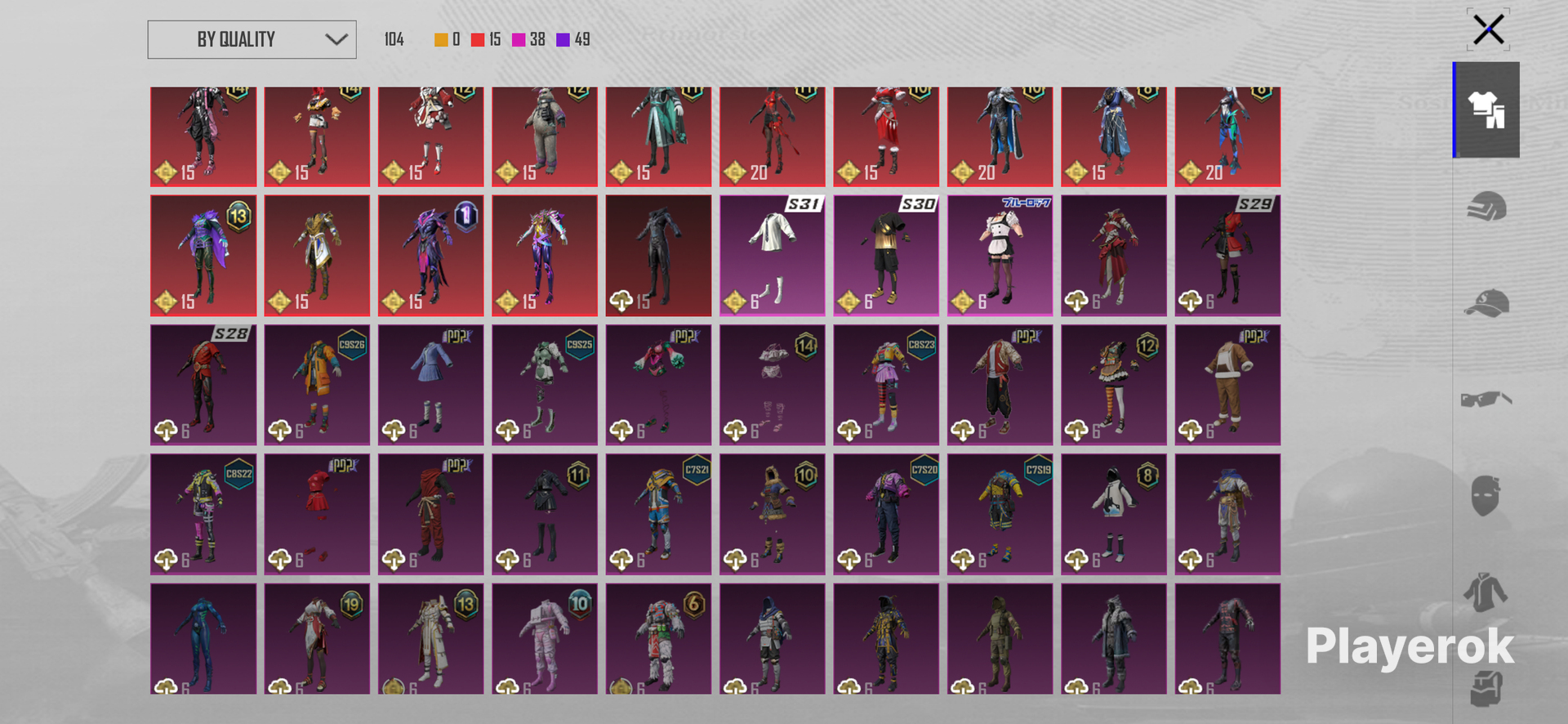Select the S29 red and black outfit
Screen dimensions: 1568x724
1227,255
